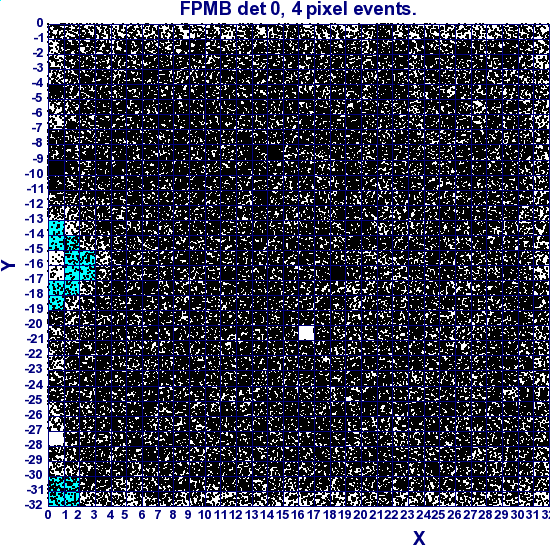
Task: Select the solid white cell at X 0, Y -28
Action: click(56, 438)
